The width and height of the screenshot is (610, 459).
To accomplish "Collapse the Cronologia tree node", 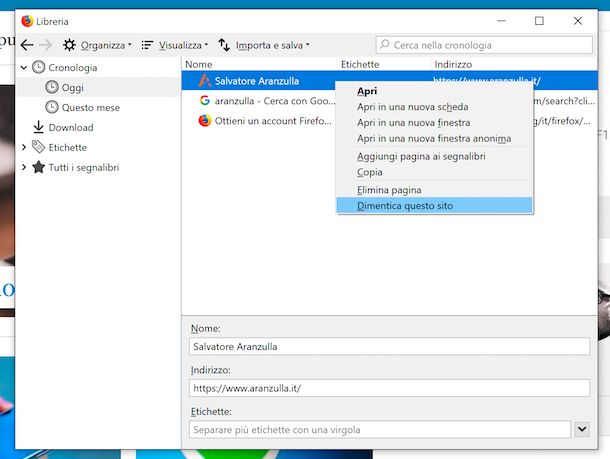I will click(24, 68).
